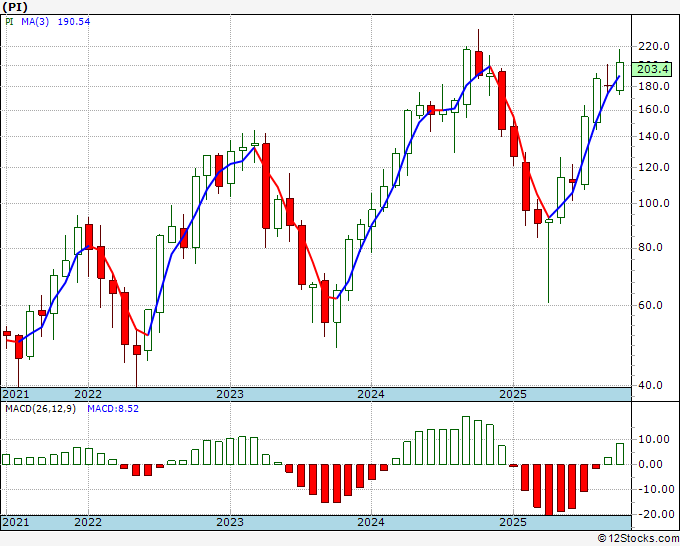Click 2021 on the price chart timeline

(x=16, y=394)
